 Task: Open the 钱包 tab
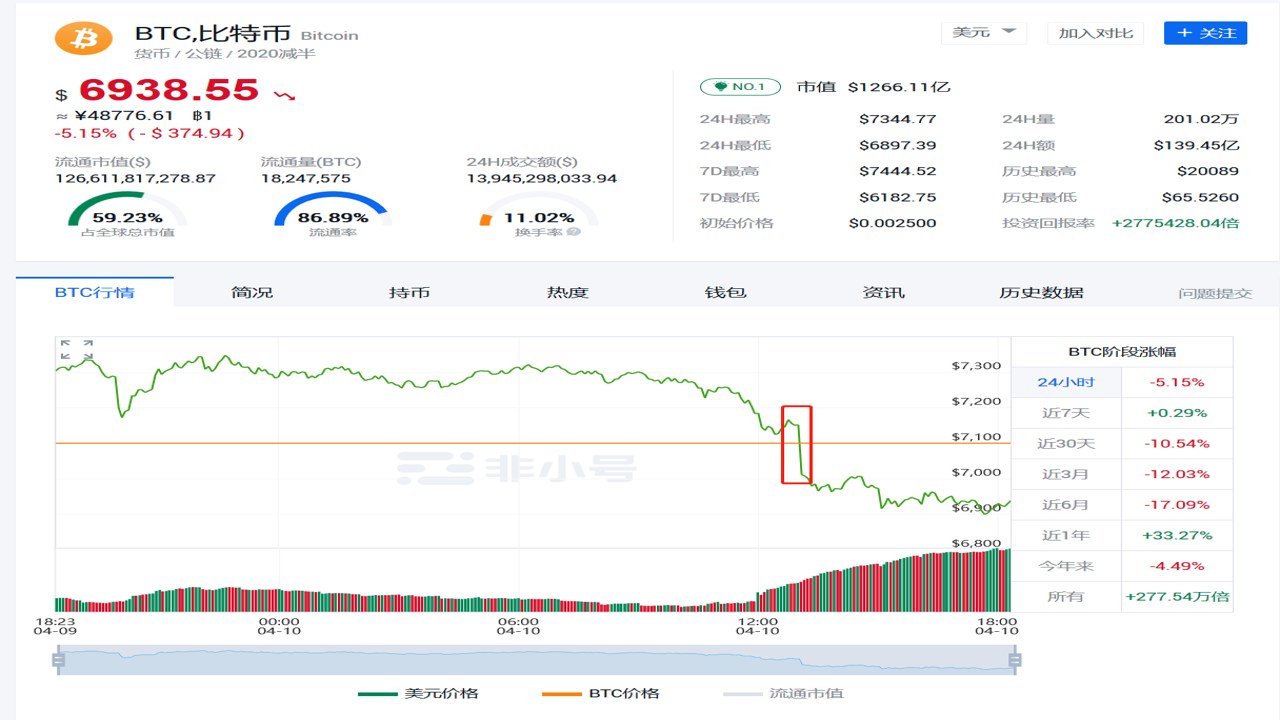point(725,292)
